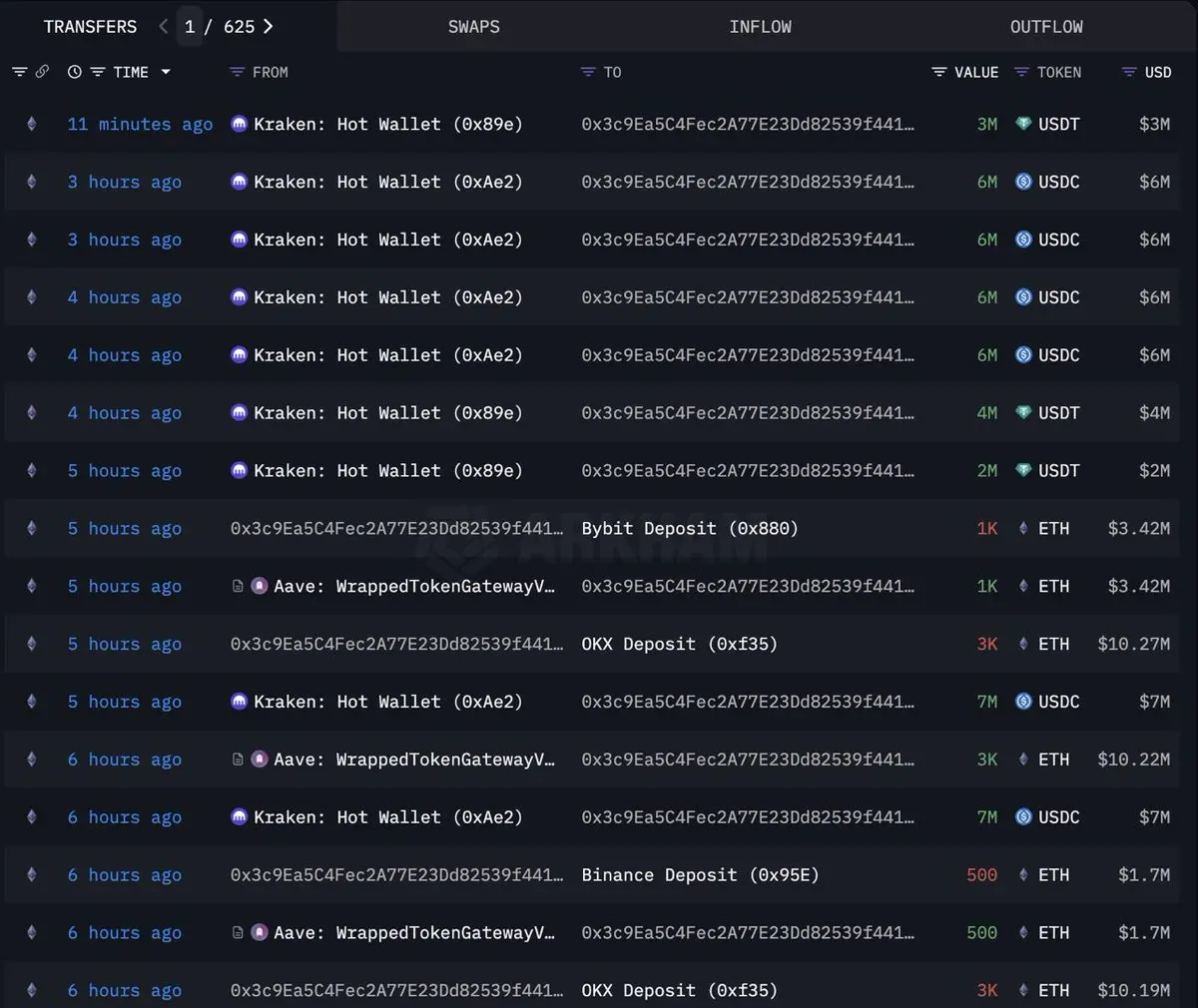Click Kraken logo in the 4M USDT row

pyautogui.click(x=239, y=412)
